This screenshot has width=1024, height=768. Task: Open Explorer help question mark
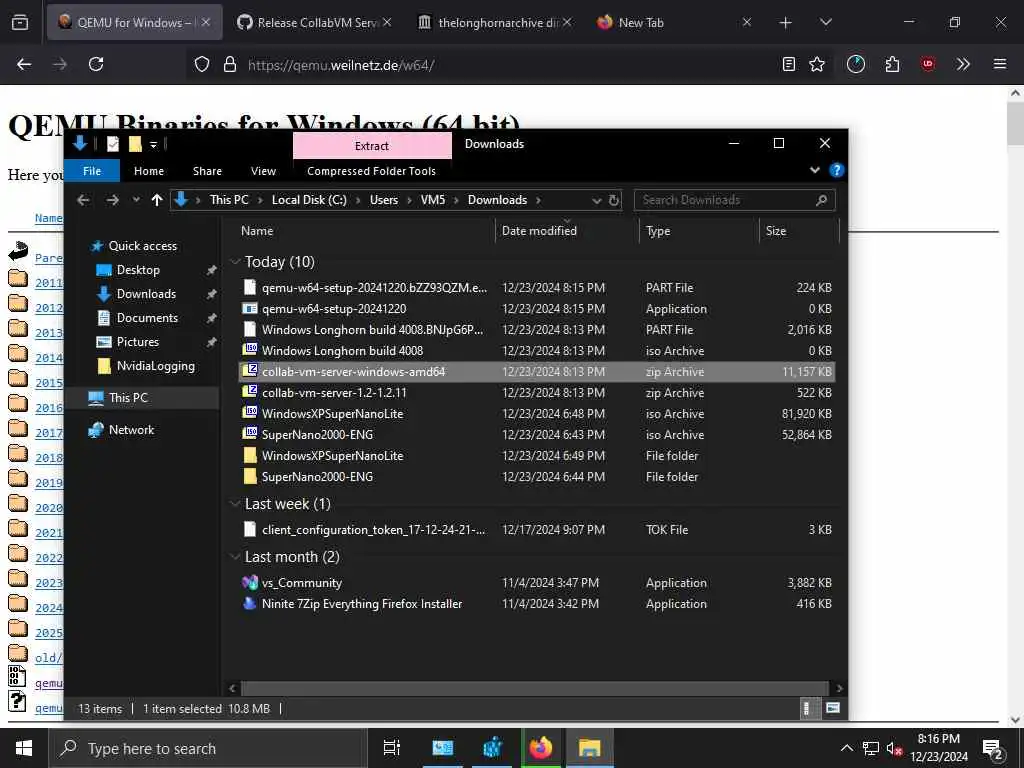836,170
